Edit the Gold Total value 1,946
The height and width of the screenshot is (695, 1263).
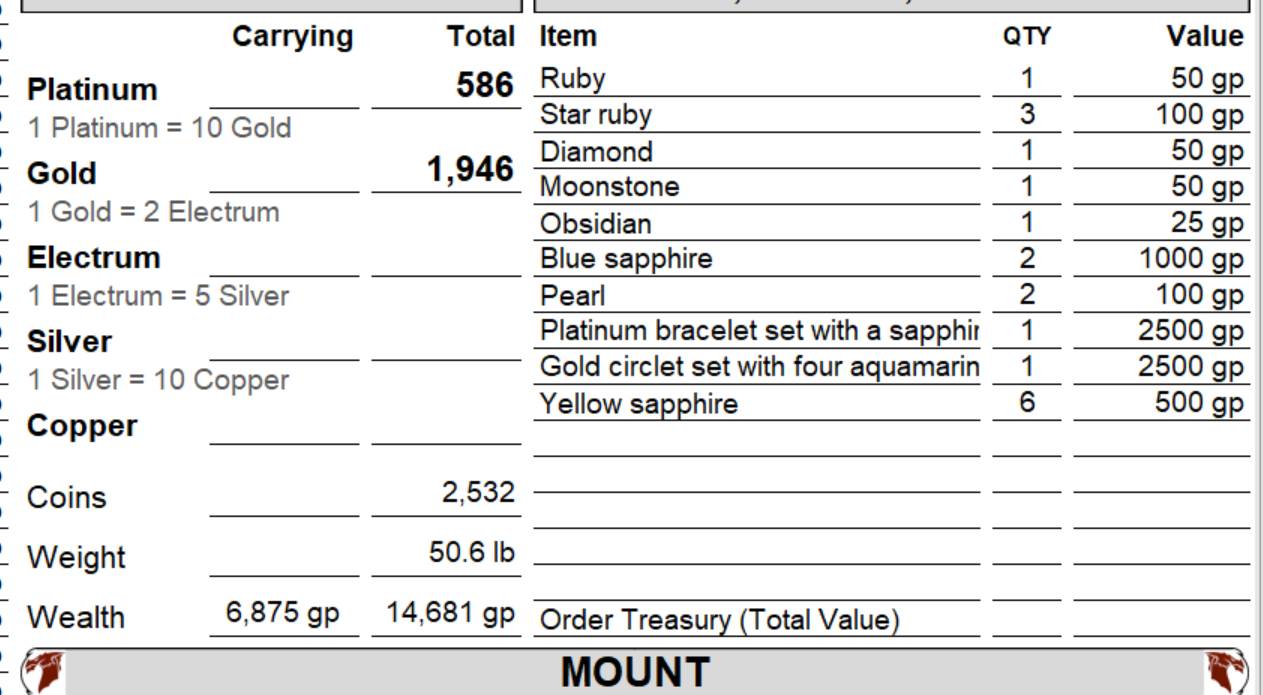446,171
